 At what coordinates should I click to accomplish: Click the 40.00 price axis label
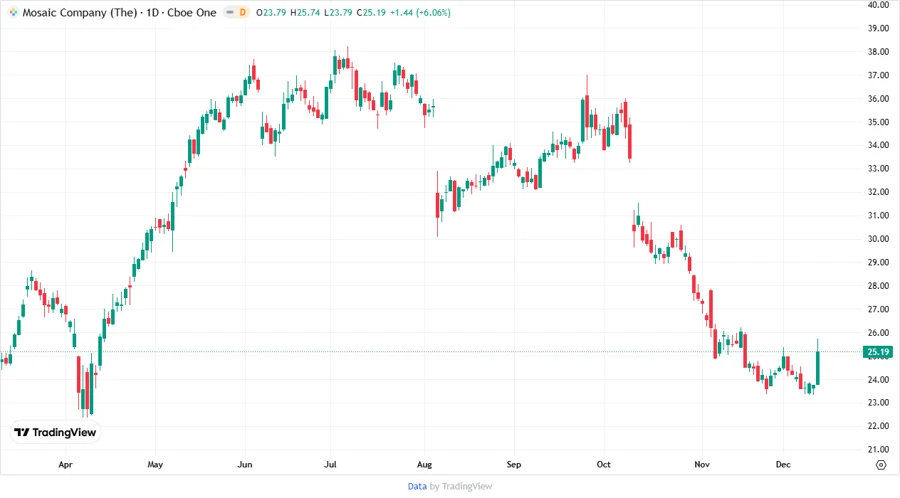878,5
